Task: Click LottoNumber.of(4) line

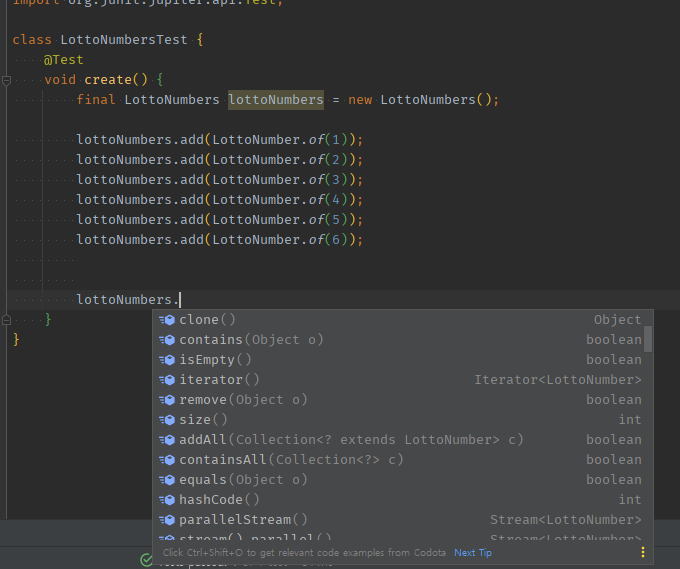Action: pos(219,199)
